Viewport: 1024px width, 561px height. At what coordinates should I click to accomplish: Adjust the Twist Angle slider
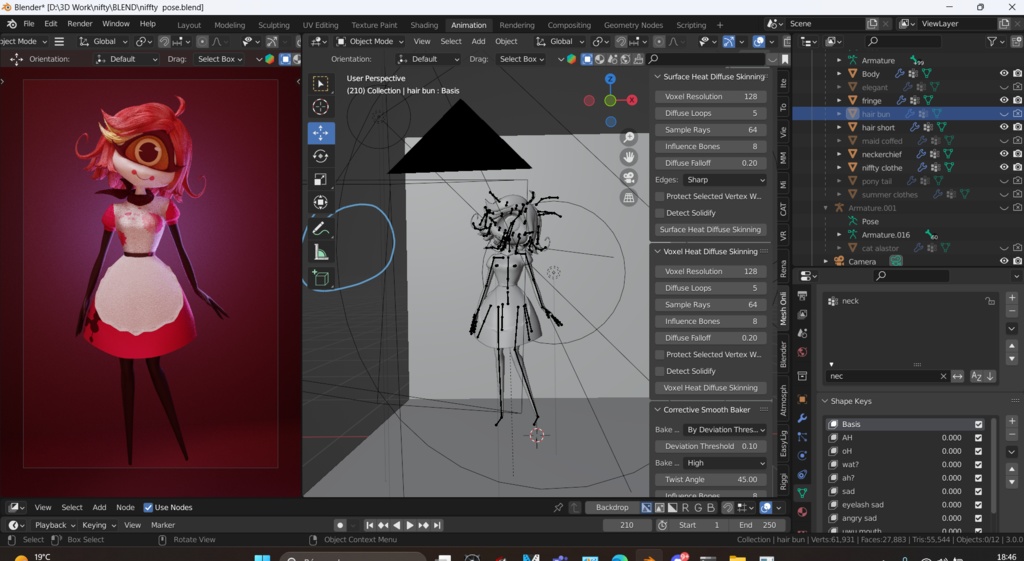point(710,480)
